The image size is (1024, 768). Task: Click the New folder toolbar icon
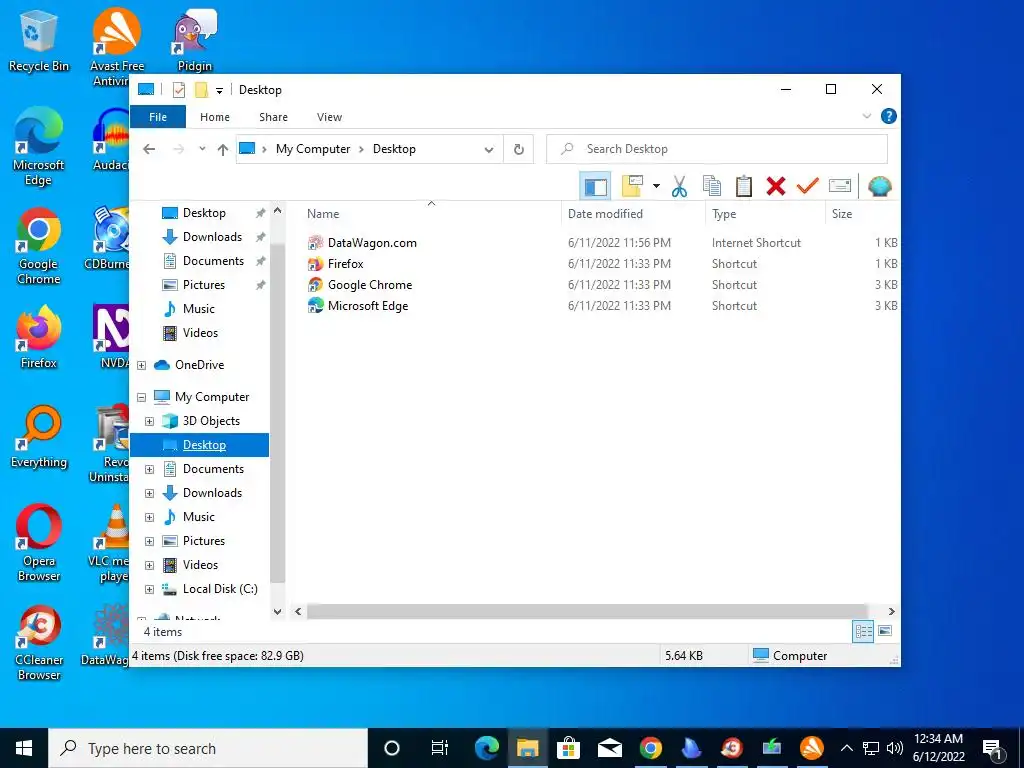coord(632,187)
